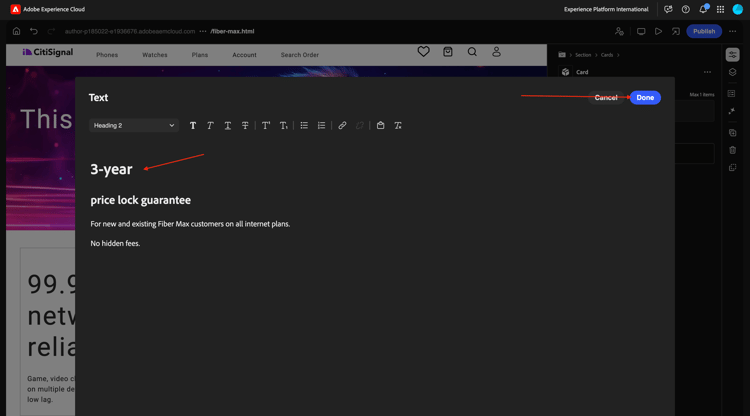This screenshot has width=750, height=416.
Task: Click 'price lock guarantee' heading text
Action: [140, 200]
